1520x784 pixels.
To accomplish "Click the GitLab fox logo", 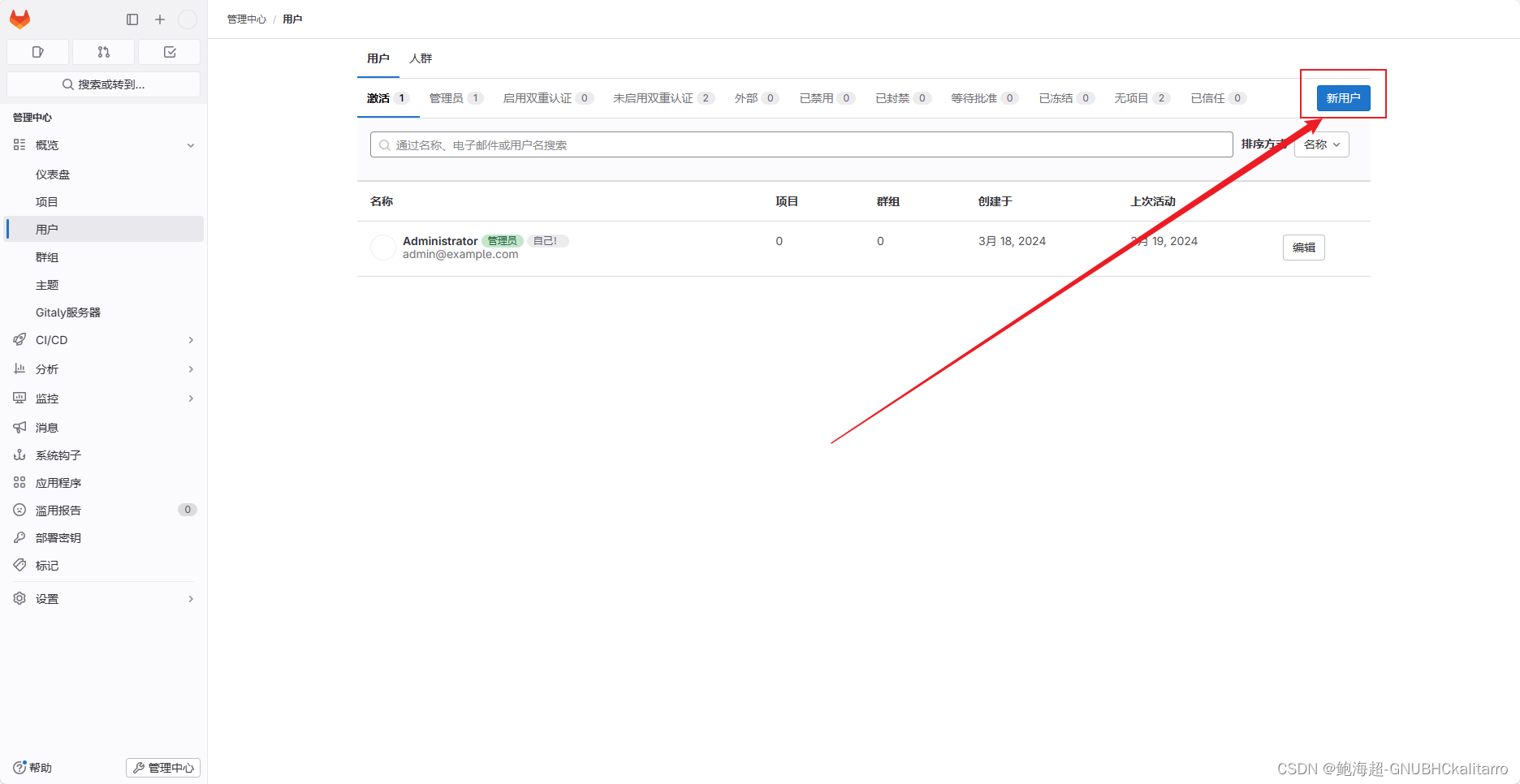I will 20,19.
